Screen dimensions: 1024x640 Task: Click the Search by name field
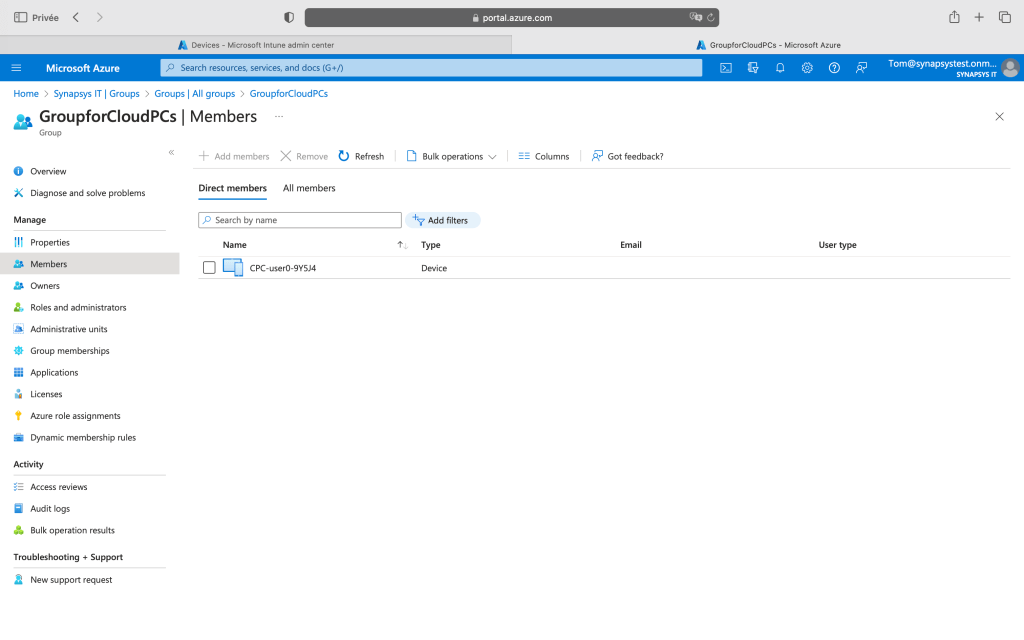click(x=300, y=220)
